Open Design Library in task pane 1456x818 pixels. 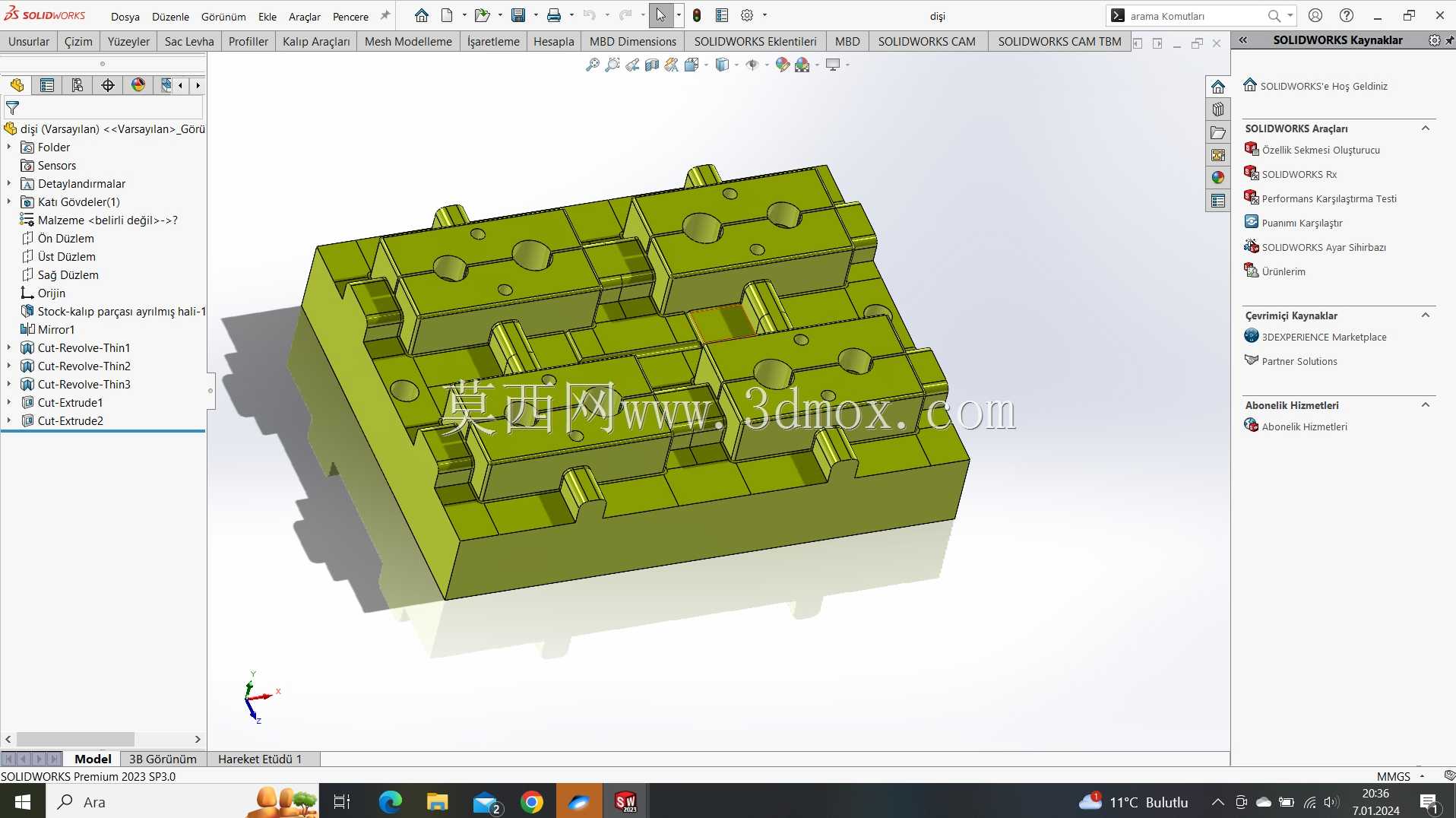click(x=1218, y=109)
